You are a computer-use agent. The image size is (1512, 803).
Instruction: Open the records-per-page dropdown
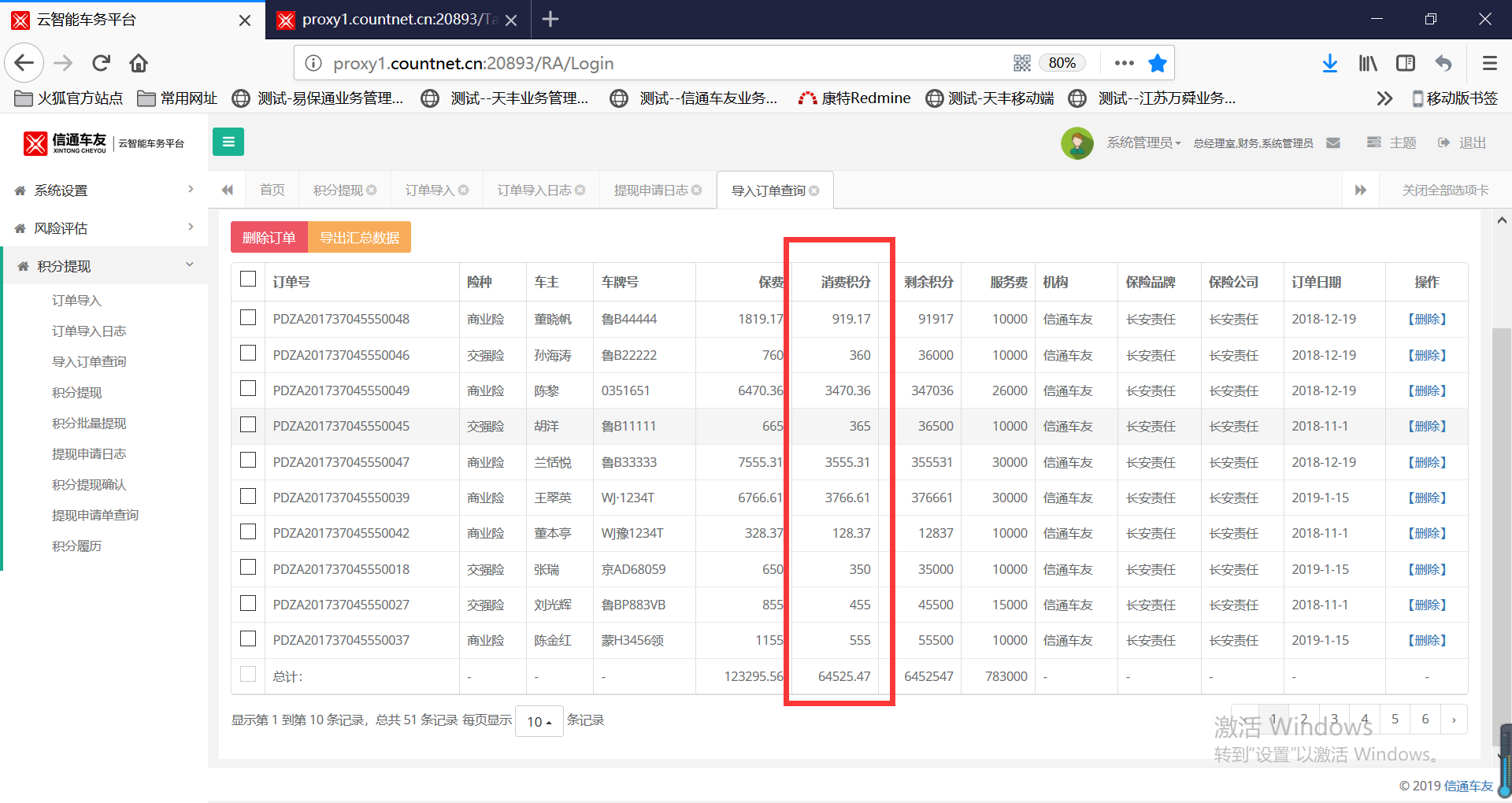539,721
